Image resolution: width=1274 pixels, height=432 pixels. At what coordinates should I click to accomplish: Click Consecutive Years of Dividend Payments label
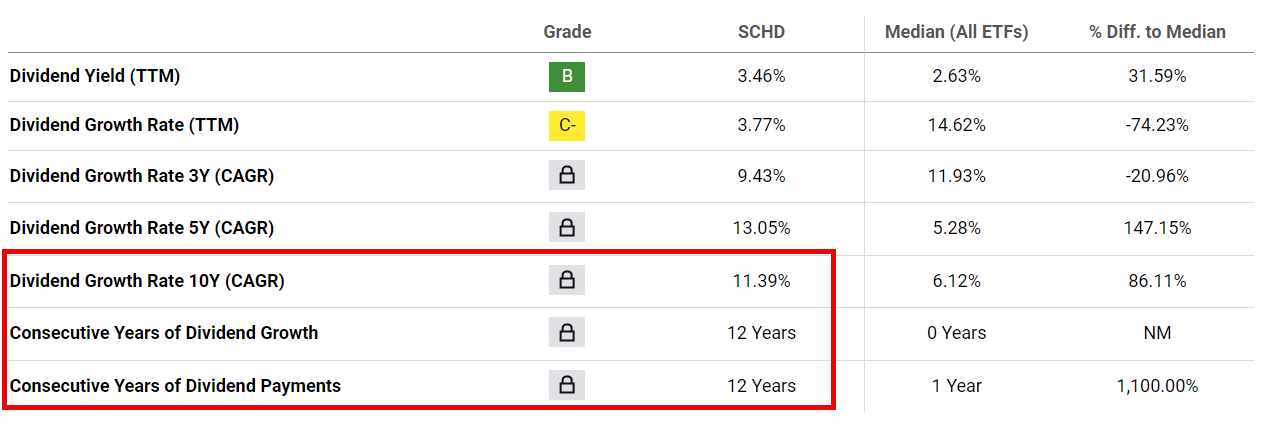[175, 385]
